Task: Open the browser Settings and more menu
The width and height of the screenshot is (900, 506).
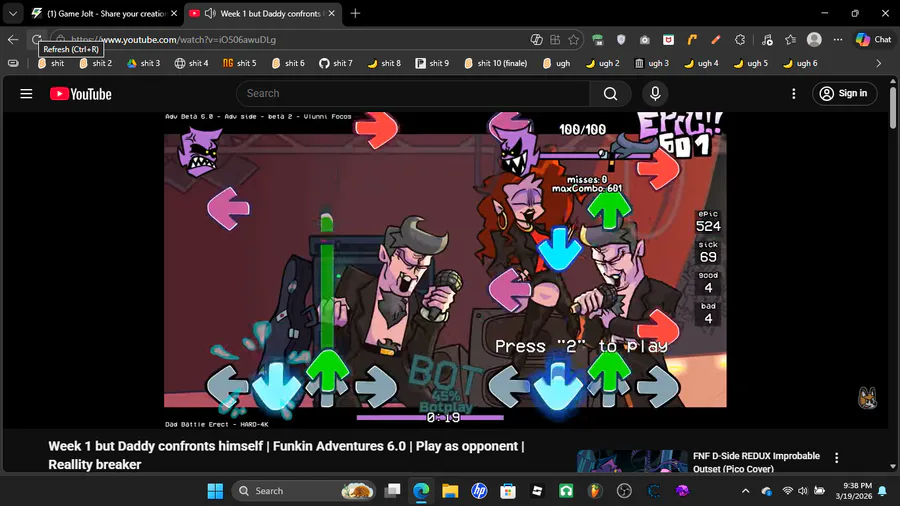Action: tap(838, 40)
